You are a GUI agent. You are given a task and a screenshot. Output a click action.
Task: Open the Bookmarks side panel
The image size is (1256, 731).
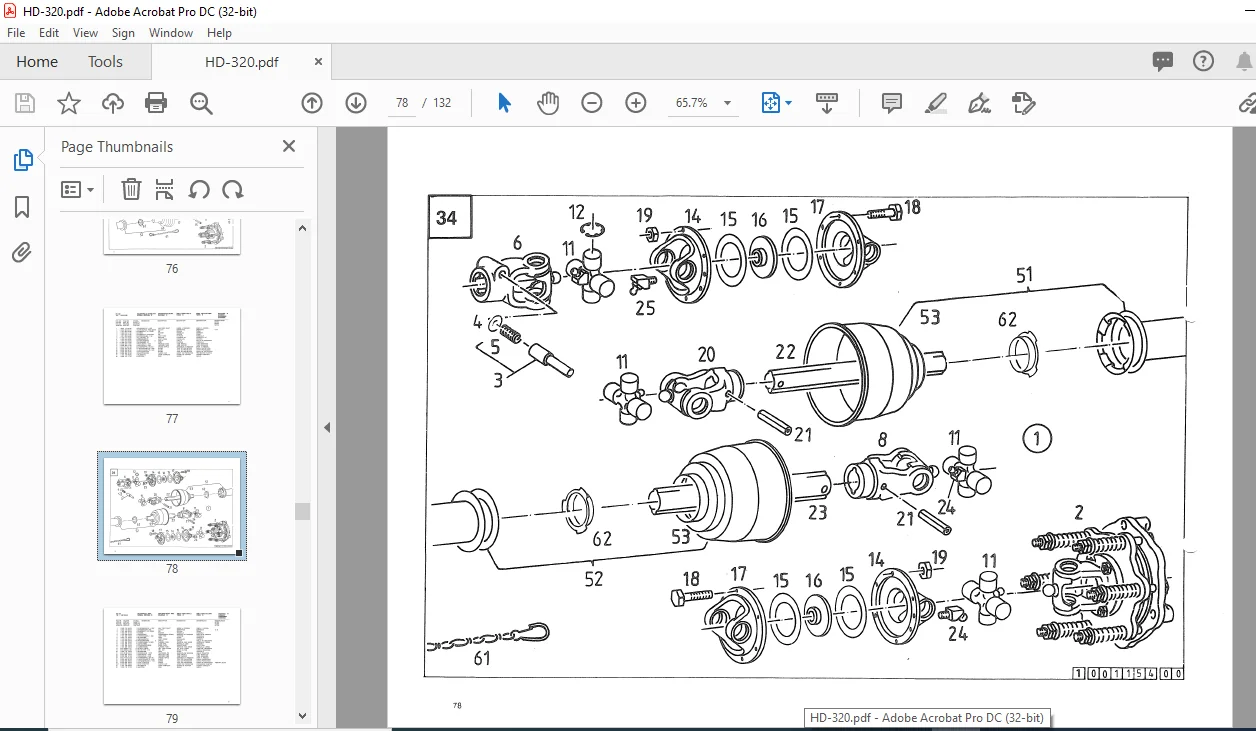point(22,207)
